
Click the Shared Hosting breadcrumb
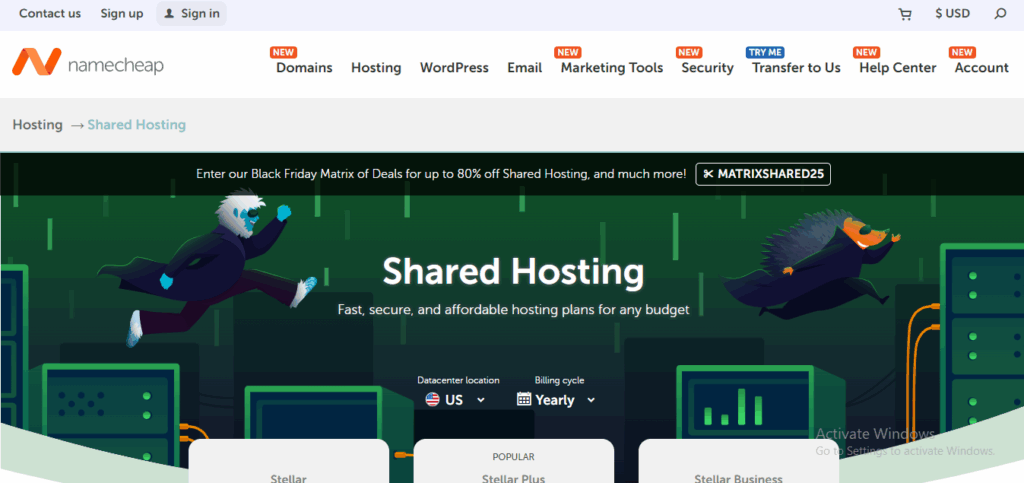(x=136, y=125)
